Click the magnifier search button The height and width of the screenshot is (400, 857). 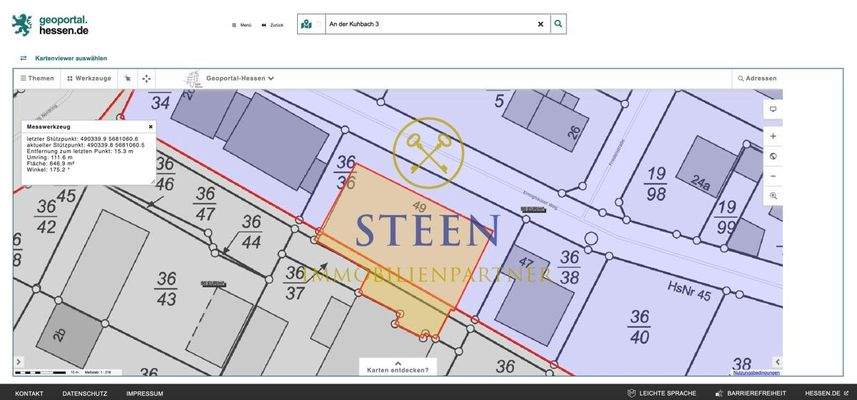[x=558, y=23]
